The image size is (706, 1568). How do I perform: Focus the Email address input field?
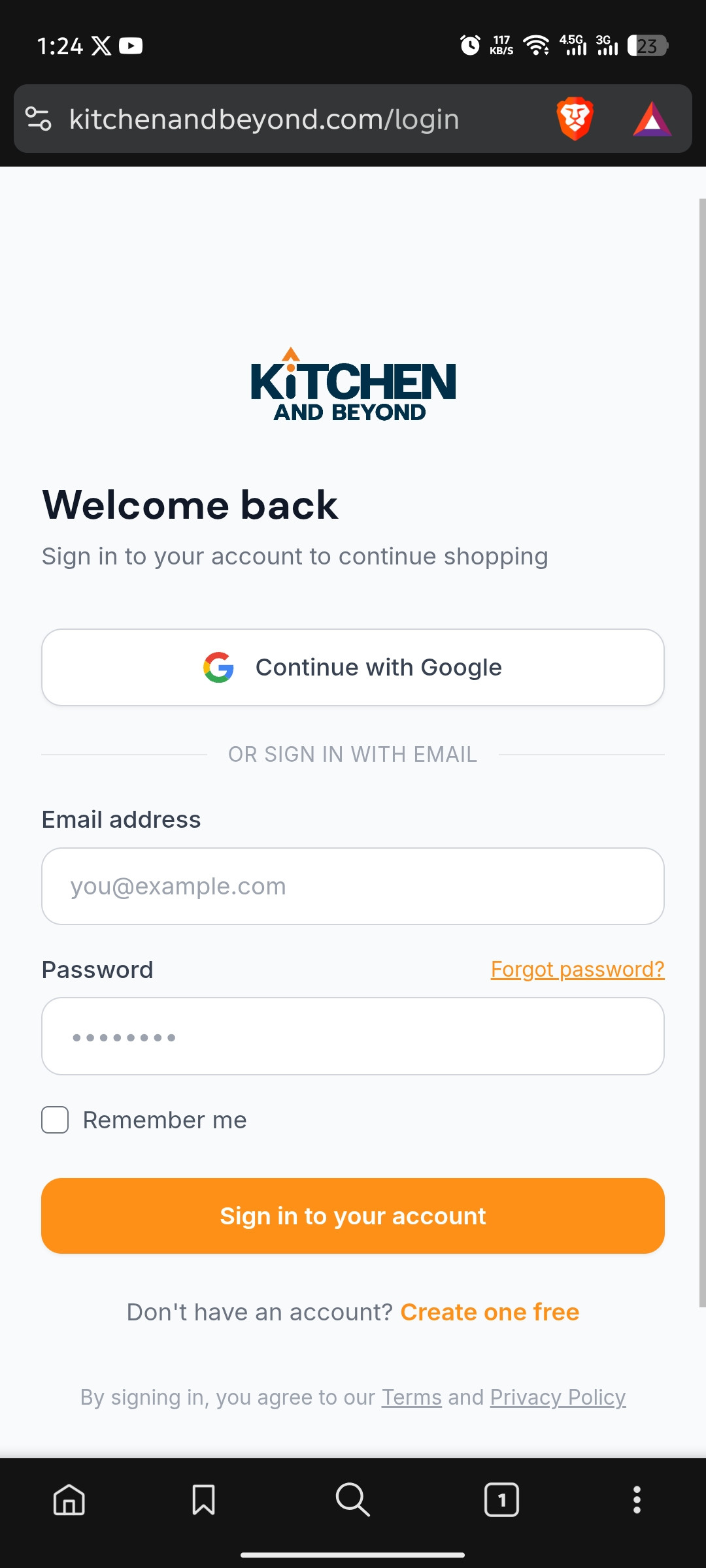tap(353, 886)
